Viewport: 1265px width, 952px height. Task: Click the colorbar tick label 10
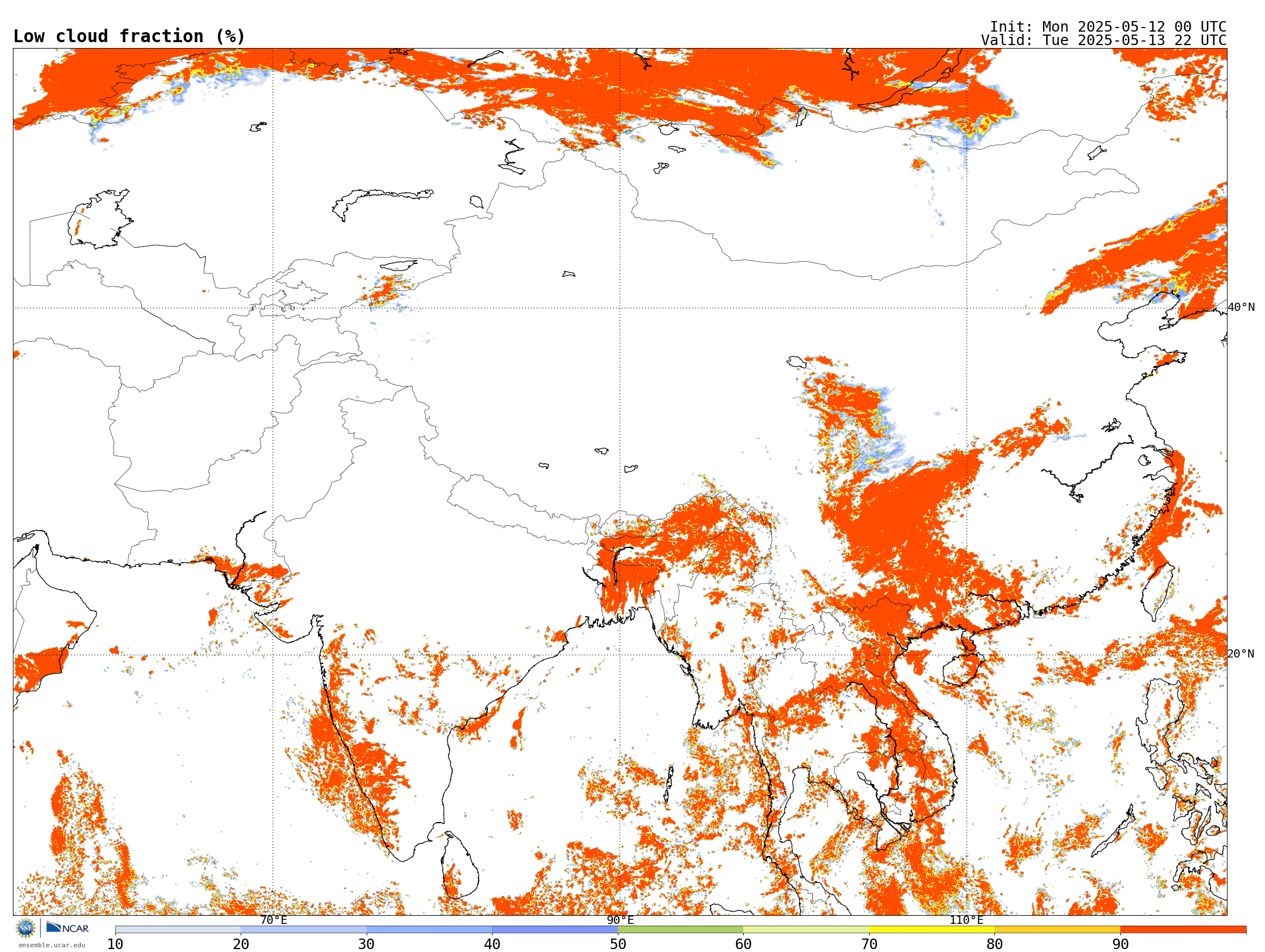coord(115,944)
